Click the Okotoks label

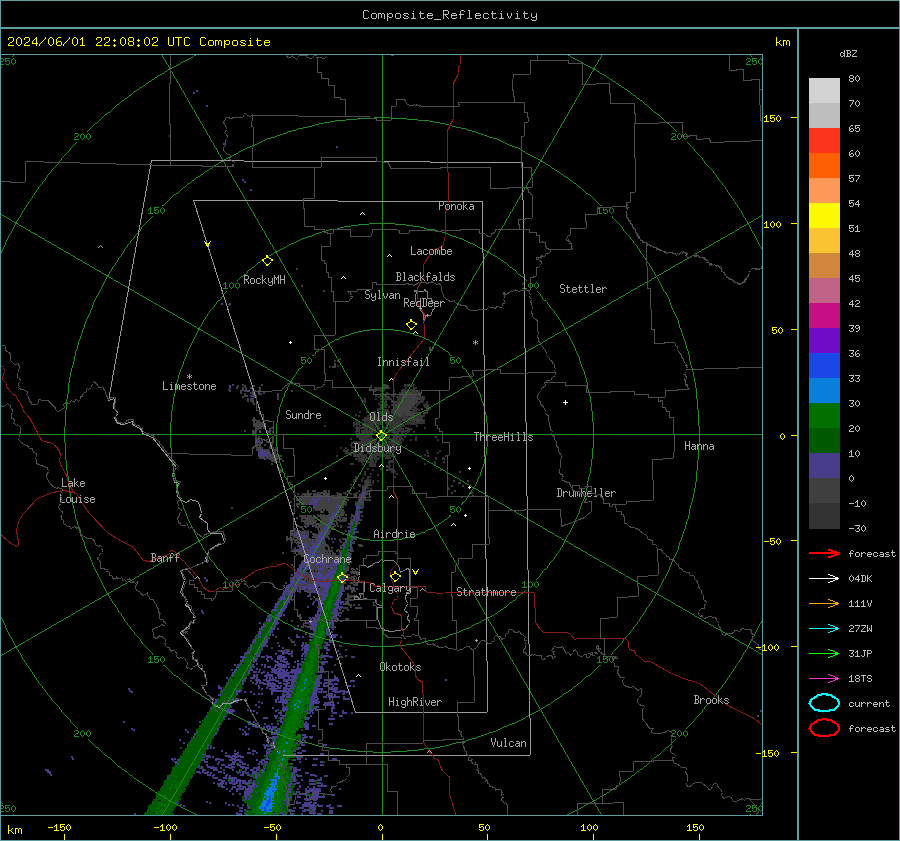(400, 667)
